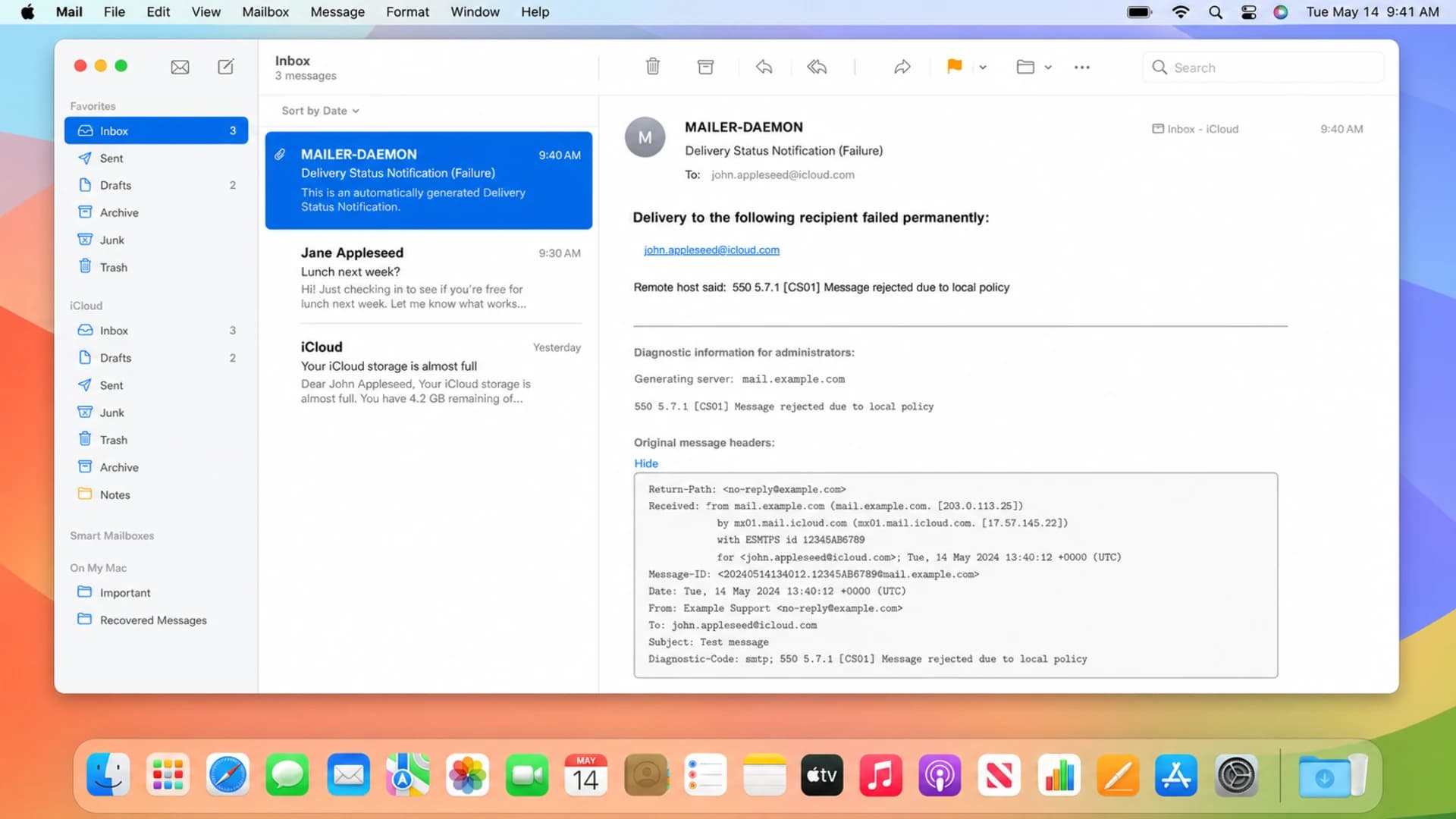The width and height of the screenshot is (1456, 819).
Task: Open Control Center in menu bar
Action: coord(1248,12)
